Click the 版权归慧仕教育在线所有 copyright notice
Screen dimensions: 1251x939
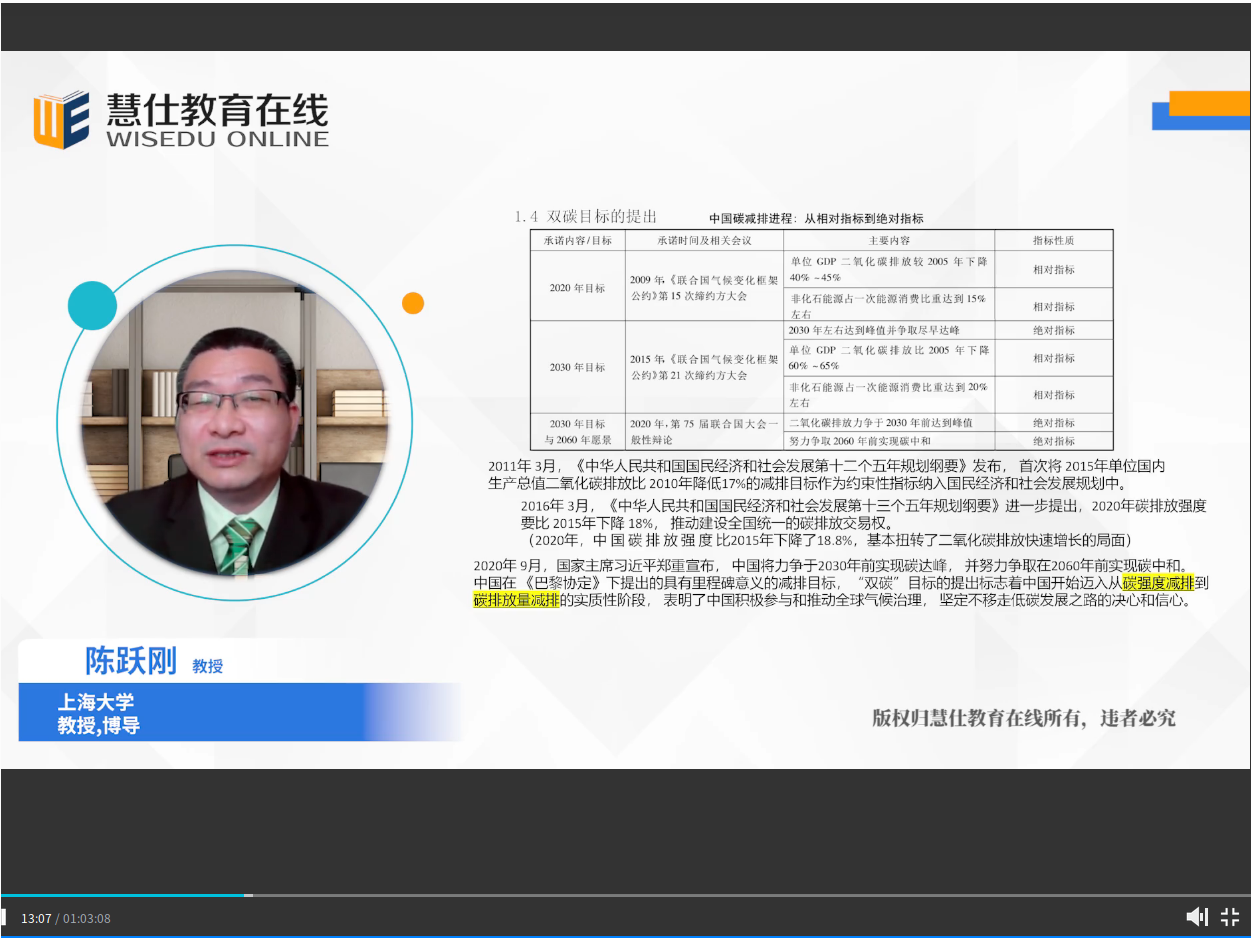[1023, 718]
